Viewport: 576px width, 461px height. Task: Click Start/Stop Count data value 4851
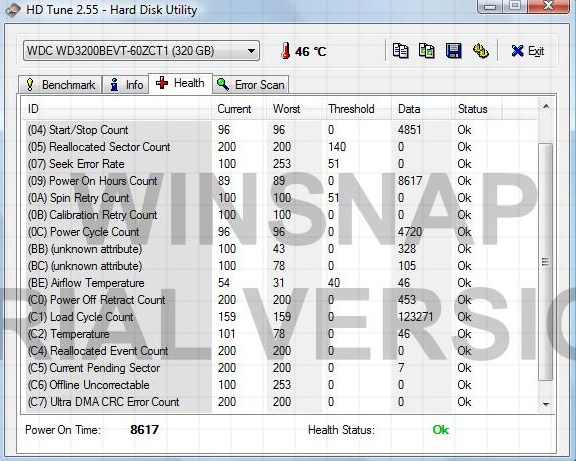pyautogui.click(x=410, y=130)
